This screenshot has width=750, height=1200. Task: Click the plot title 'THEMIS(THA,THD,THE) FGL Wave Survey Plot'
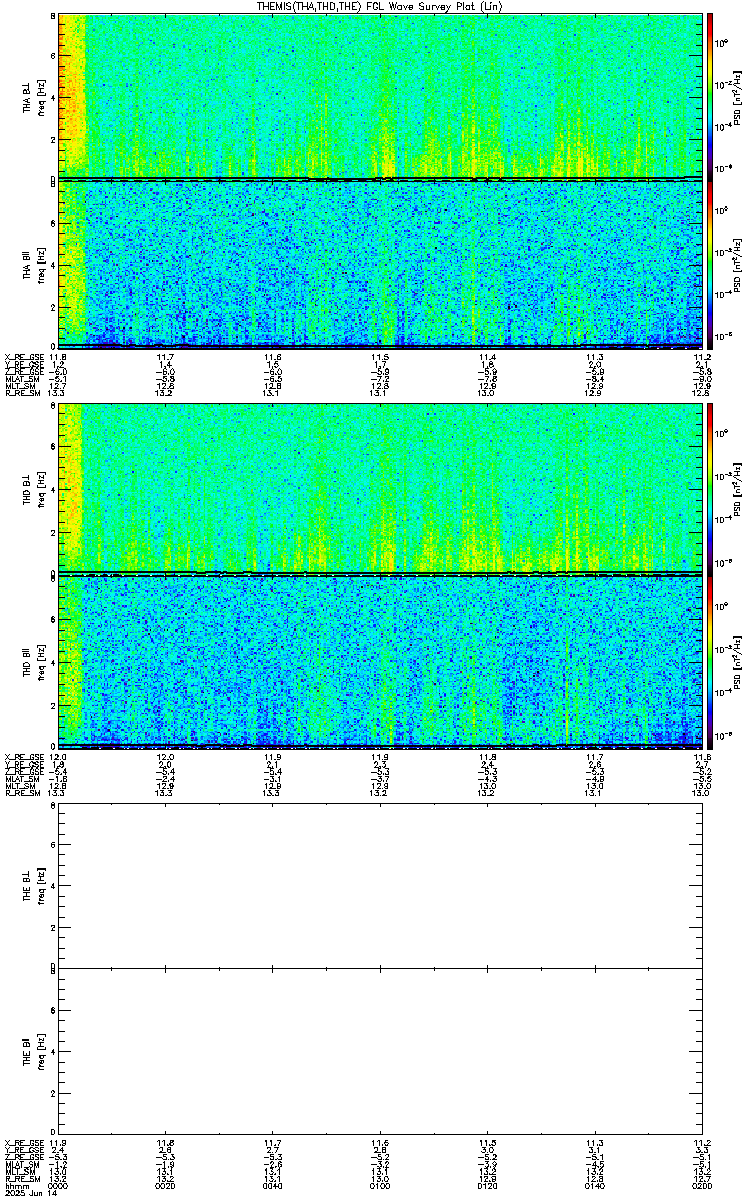pyautogui.click(x=379, y=6)
